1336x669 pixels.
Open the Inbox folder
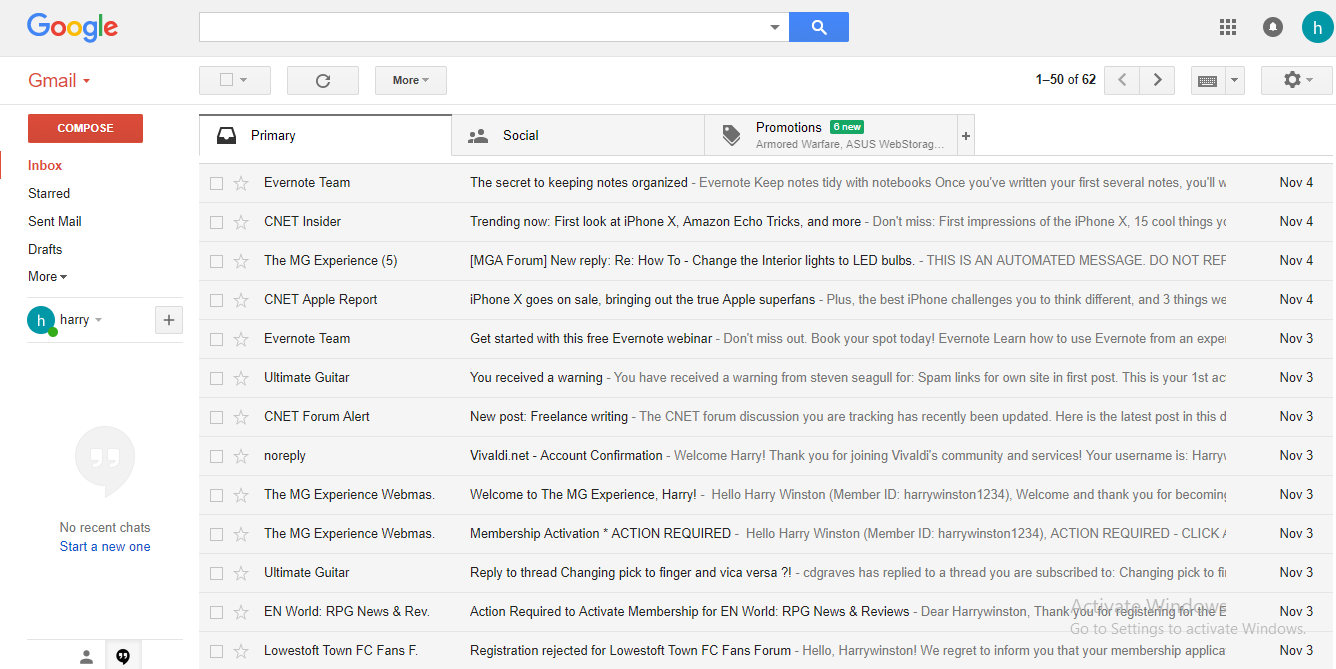tap(45, 166)
